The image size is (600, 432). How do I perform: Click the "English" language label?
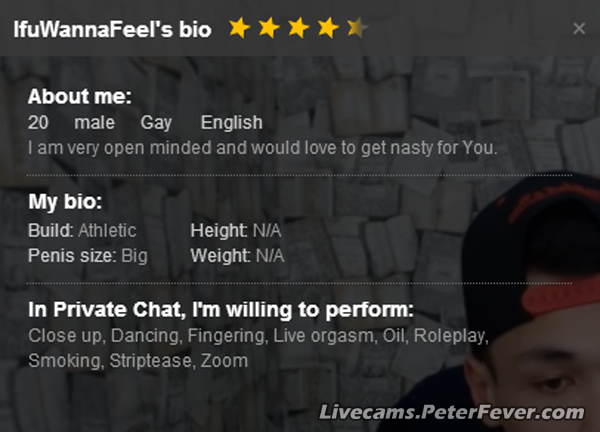[x=231, y=123]
